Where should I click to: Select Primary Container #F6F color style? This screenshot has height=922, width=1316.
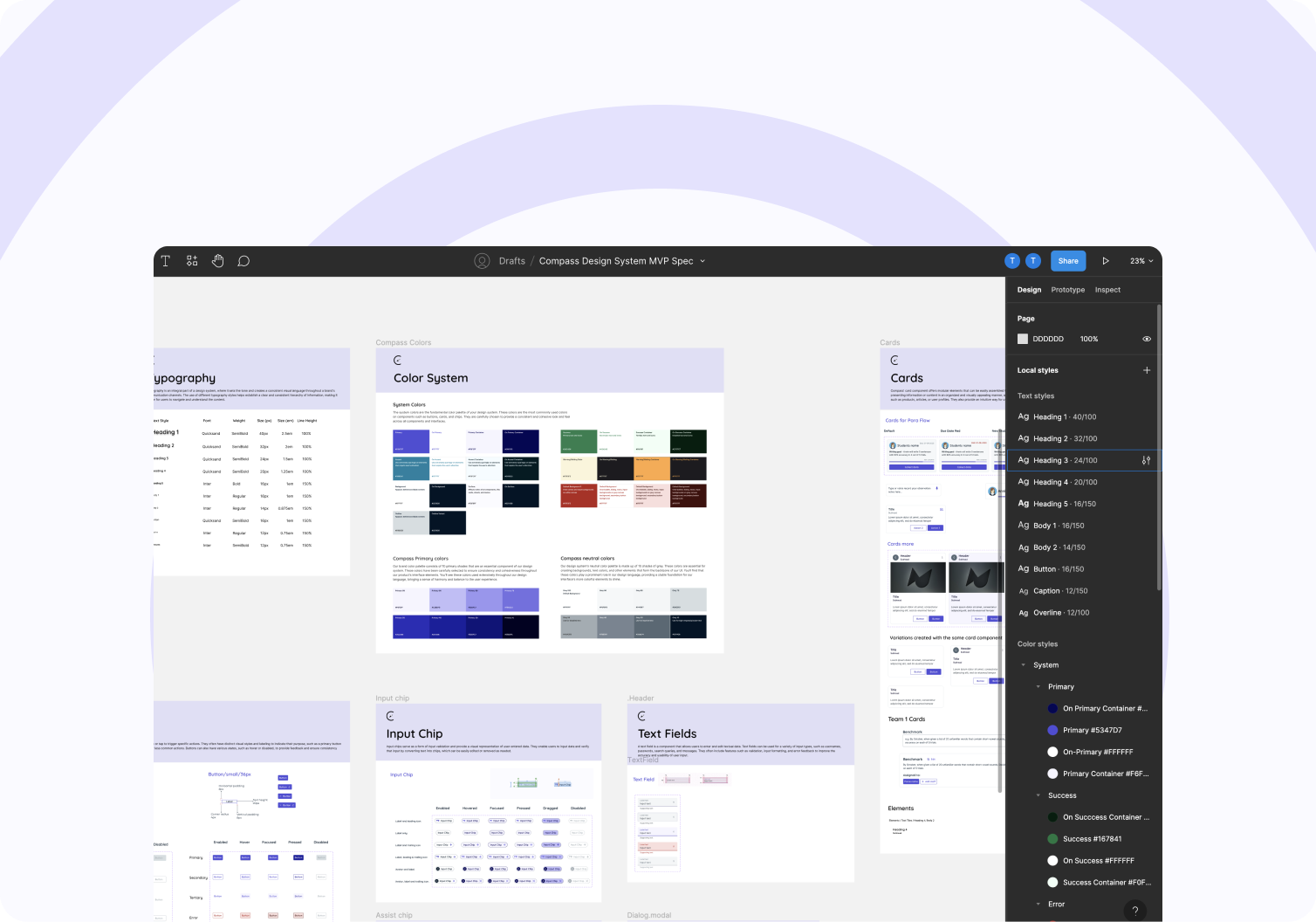(x=1098, y=774)
